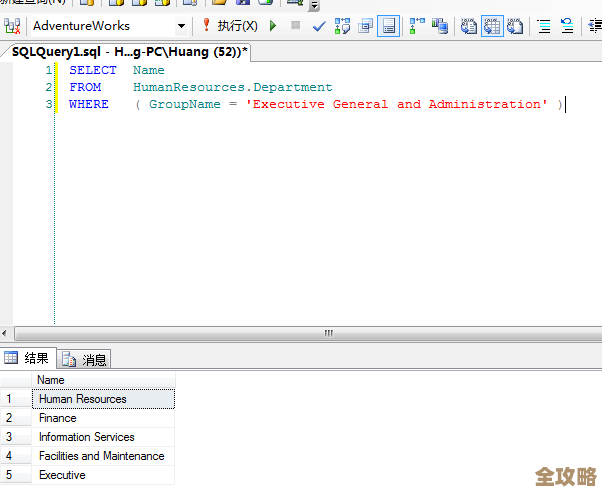Image resolution: width=602 pixels, height=495 pixels.
Task: Select the Results to File icon
Action: coord(515,26)
